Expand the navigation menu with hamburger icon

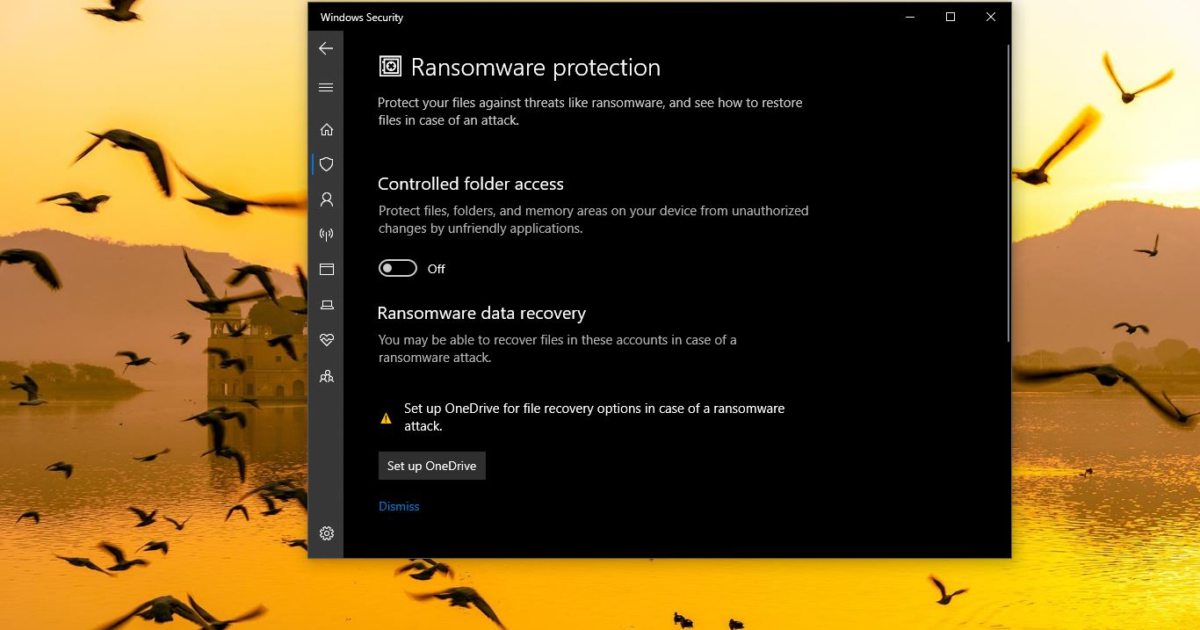(326, 87)
